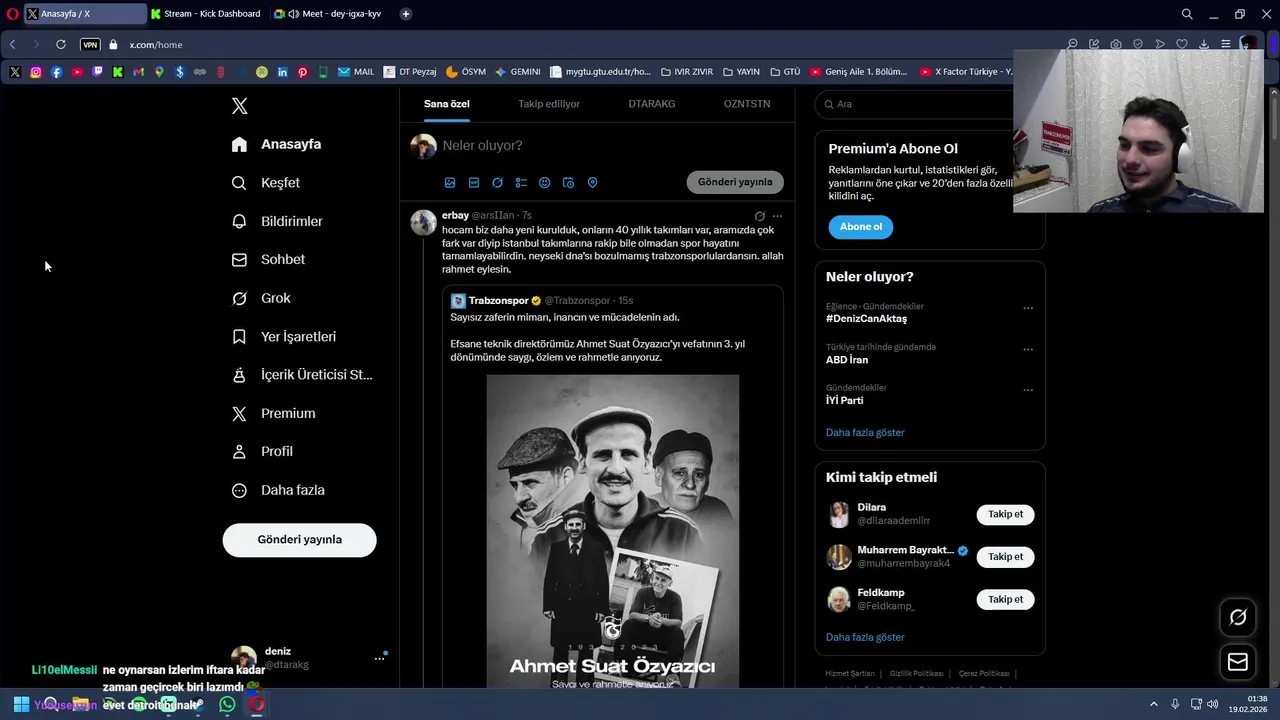Open a new browser tab
This screenshot has width=1280, height=720.
[x=405, y=14]
